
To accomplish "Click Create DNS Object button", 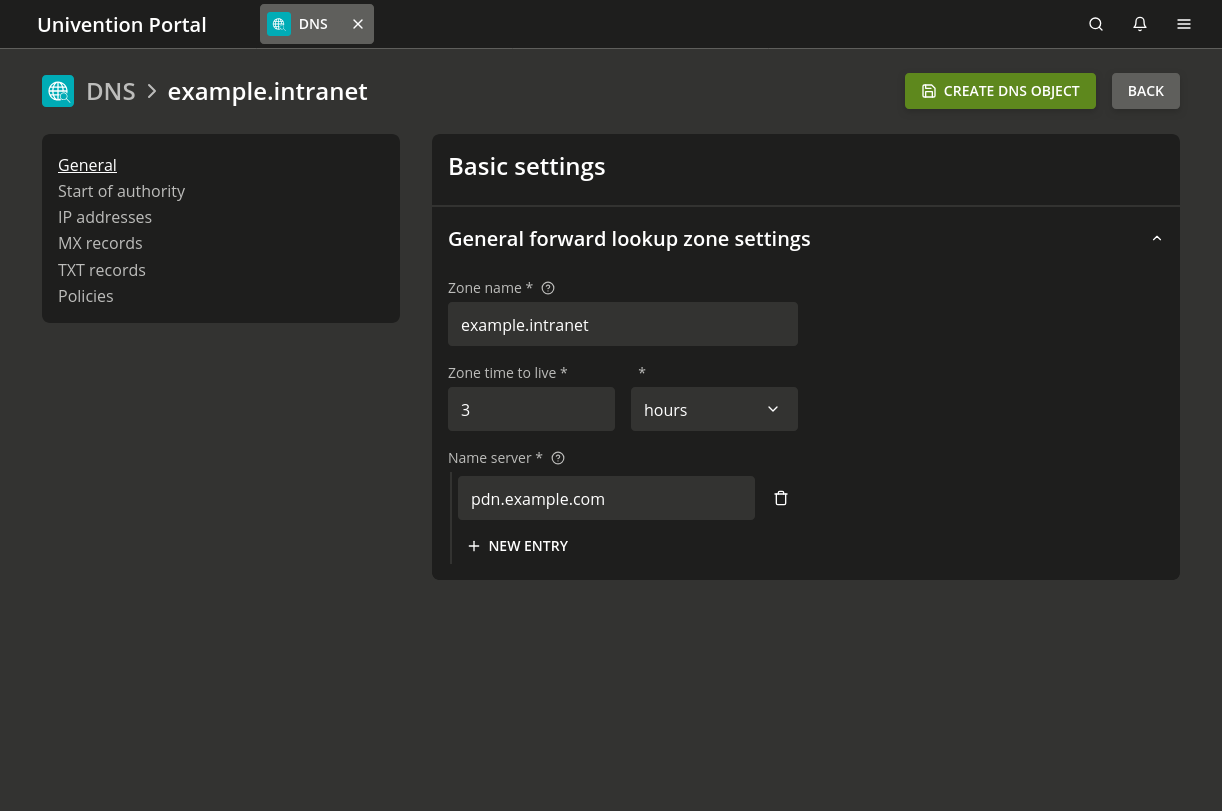I will click(1000, 91).
